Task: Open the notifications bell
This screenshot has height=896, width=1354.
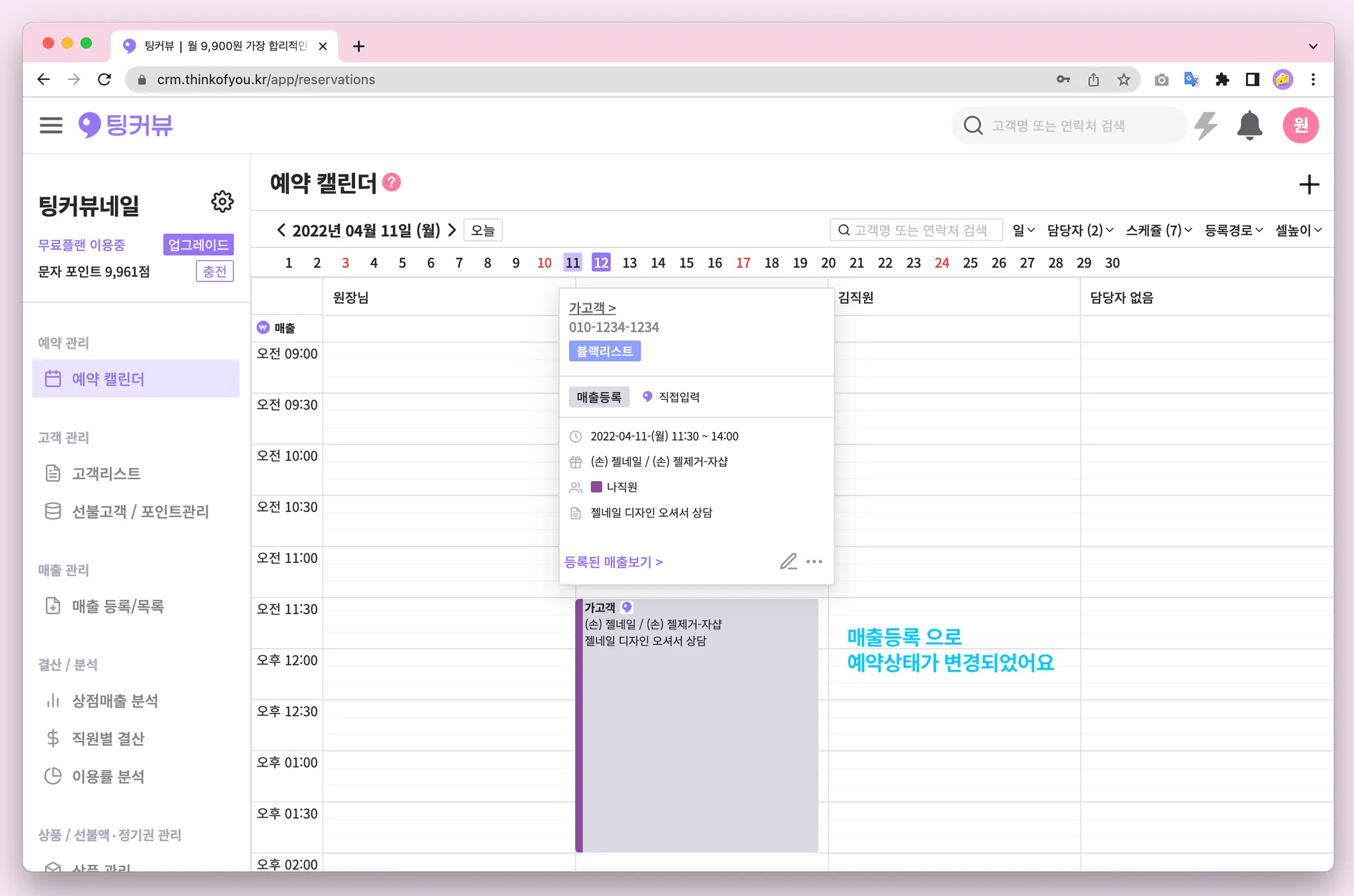Action: (x=1249, y=125)
